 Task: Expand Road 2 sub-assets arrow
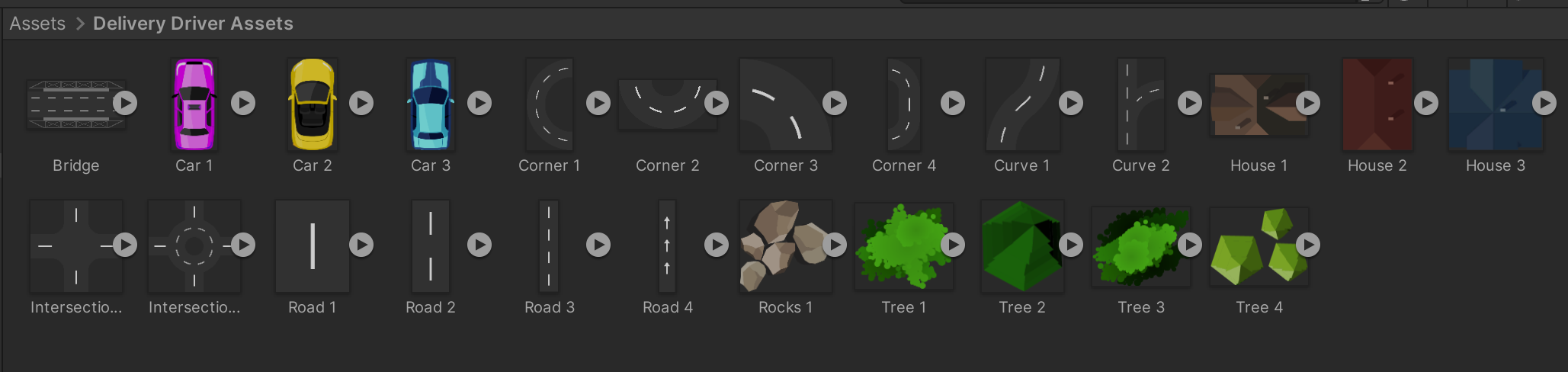pyautogui.click(x=479, y=245)
